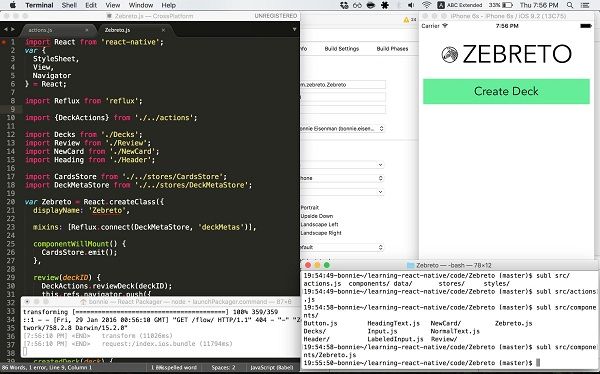Close the actions.js tab
The image size is (600, 374).
click(x=87, y=30)
